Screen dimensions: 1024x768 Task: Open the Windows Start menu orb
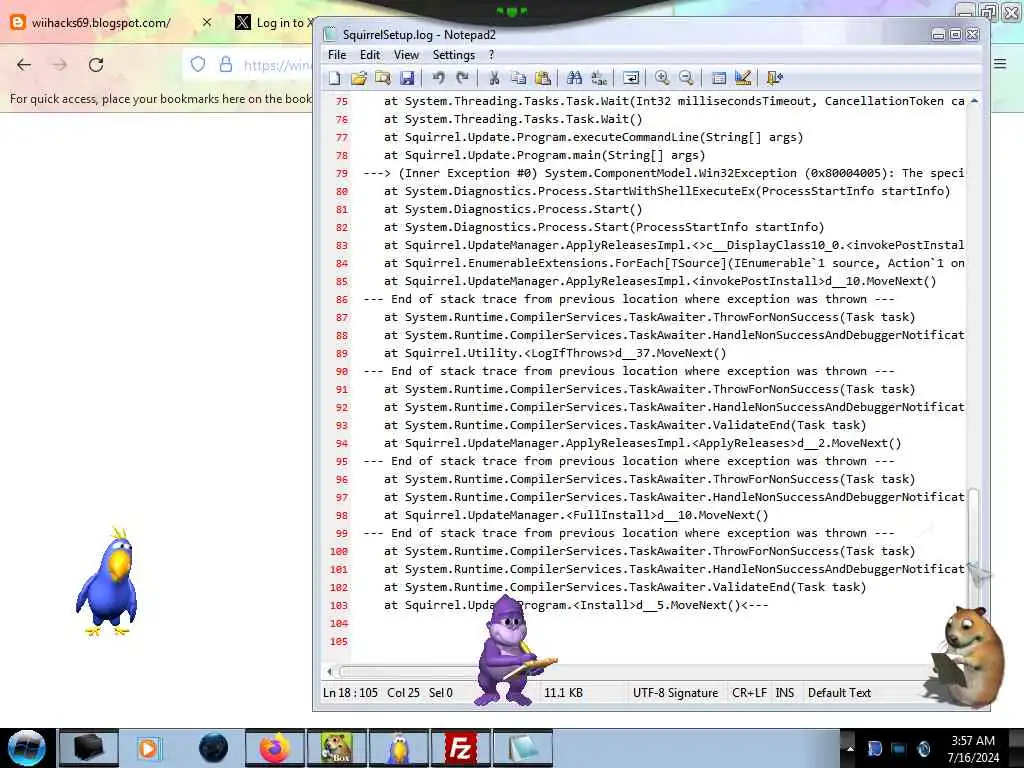27,748
